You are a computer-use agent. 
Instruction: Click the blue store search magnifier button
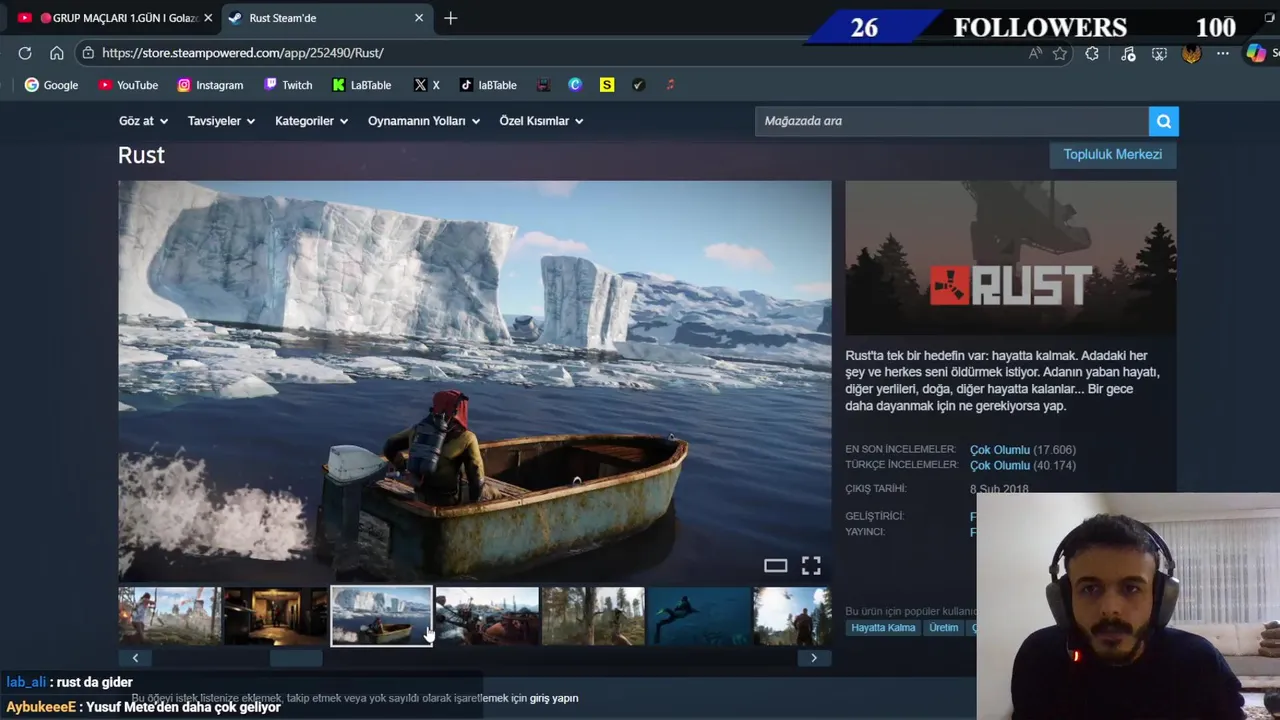[1164, 121]
